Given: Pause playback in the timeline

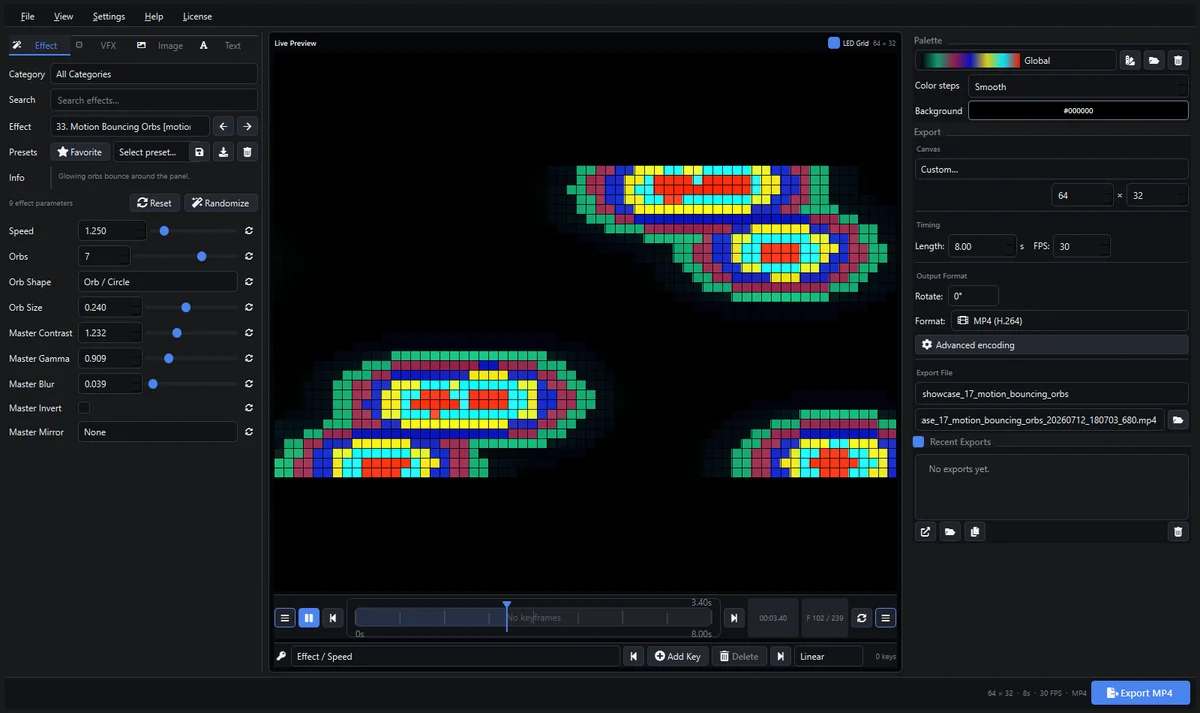Looking at the screenshot, I should (309, 618).
